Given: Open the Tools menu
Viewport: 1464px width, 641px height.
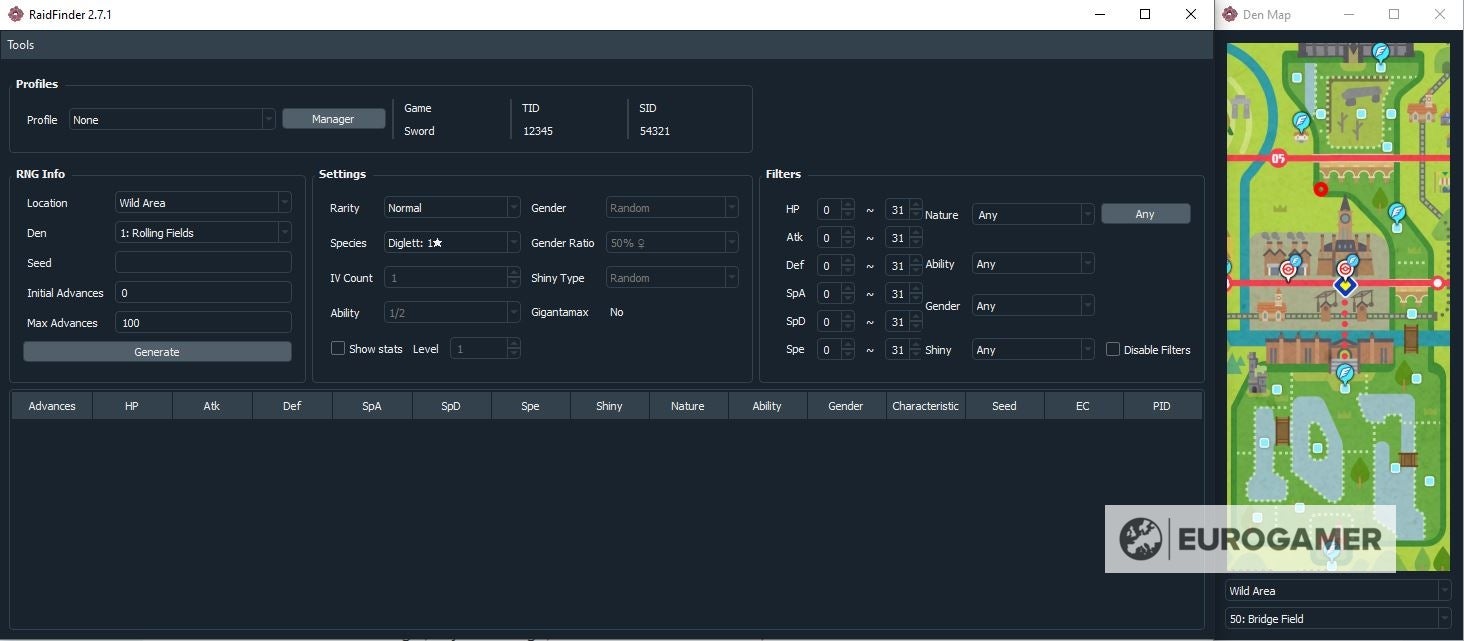Looking at the screenshot, I should pos(21,45).
